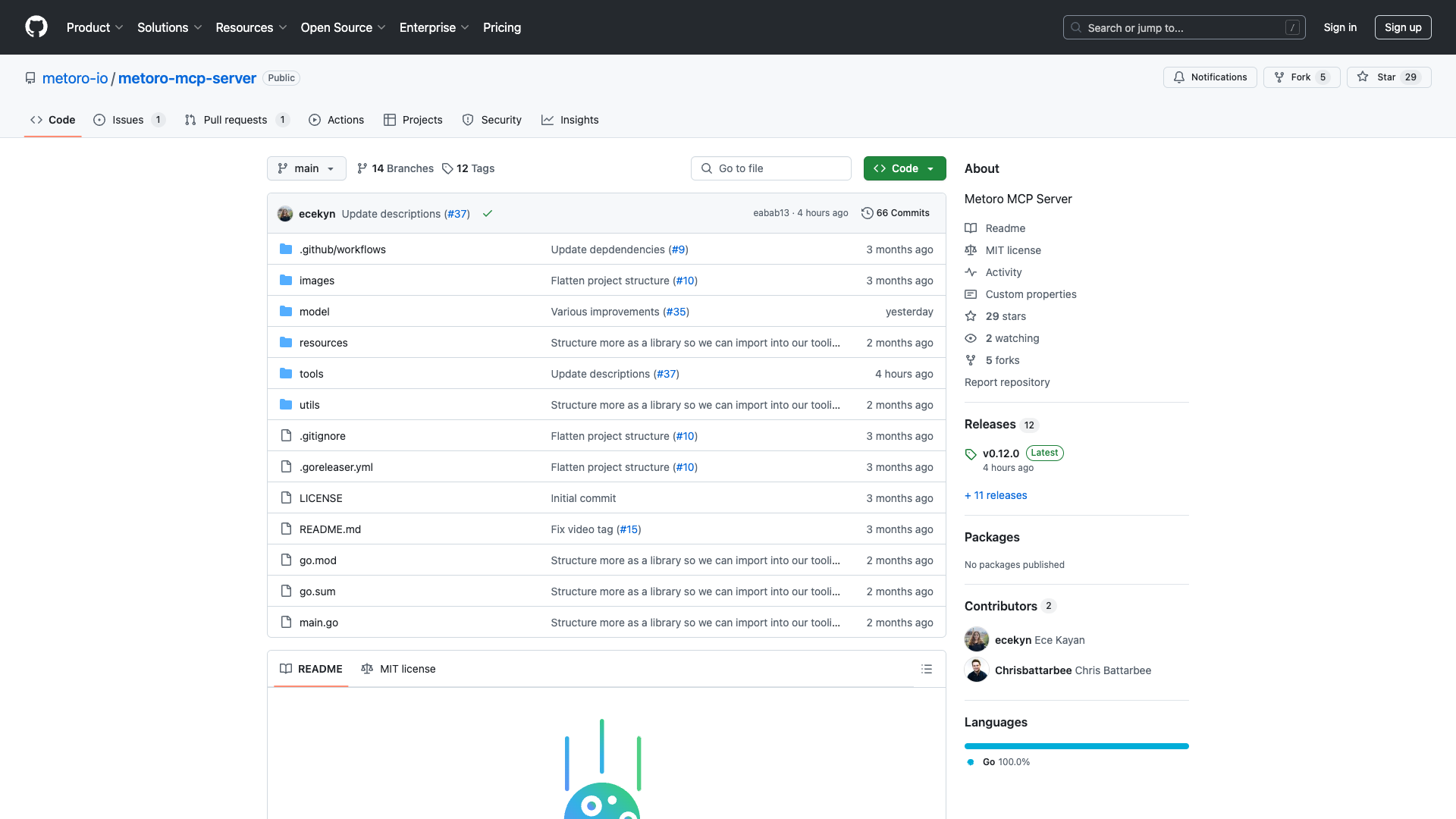Expand the green Code dropdown
The image size is (1456, 819).
[x=904, y=168]
